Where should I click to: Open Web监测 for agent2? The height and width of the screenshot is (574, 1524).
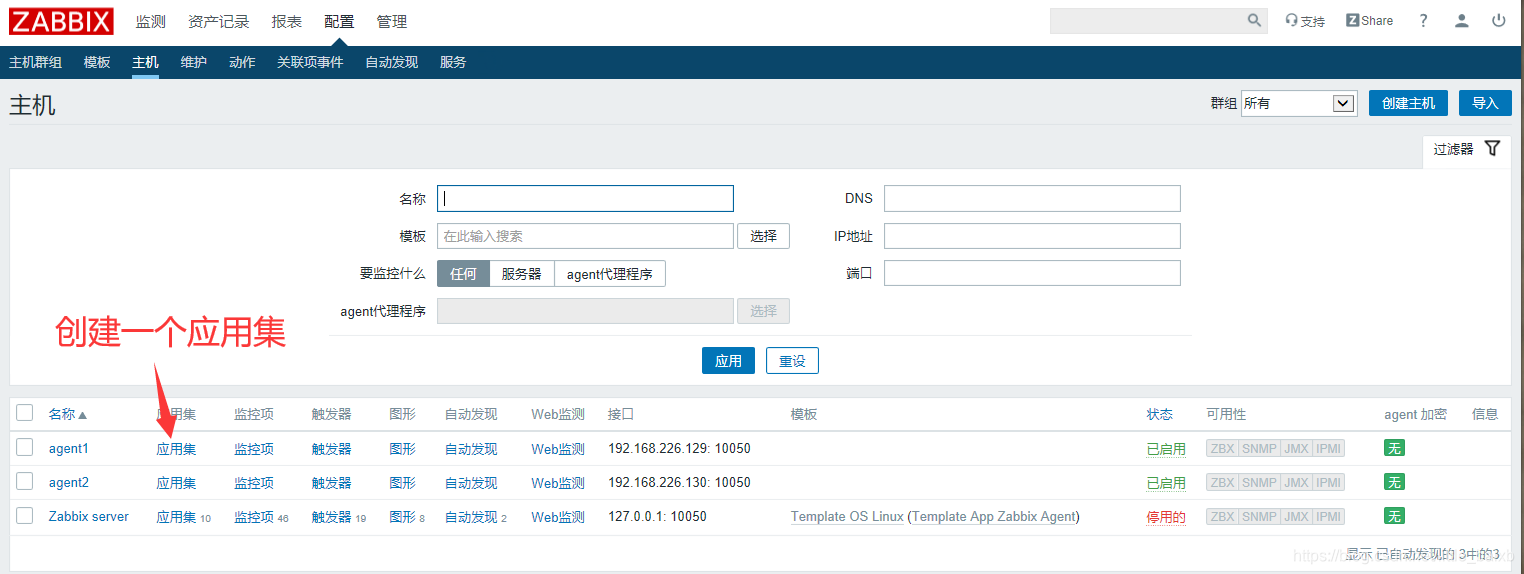click(558, 483)
